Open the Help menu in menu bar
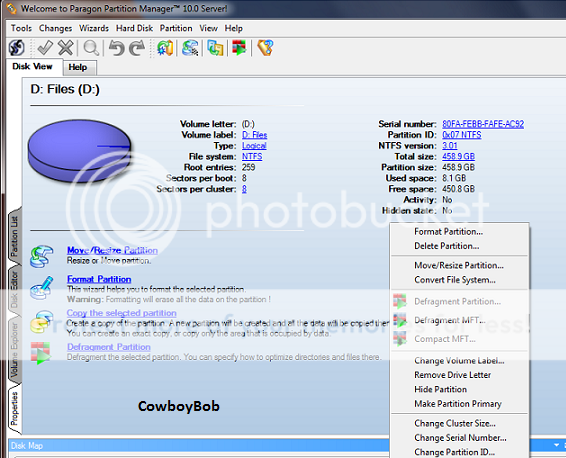 (234, 28)
